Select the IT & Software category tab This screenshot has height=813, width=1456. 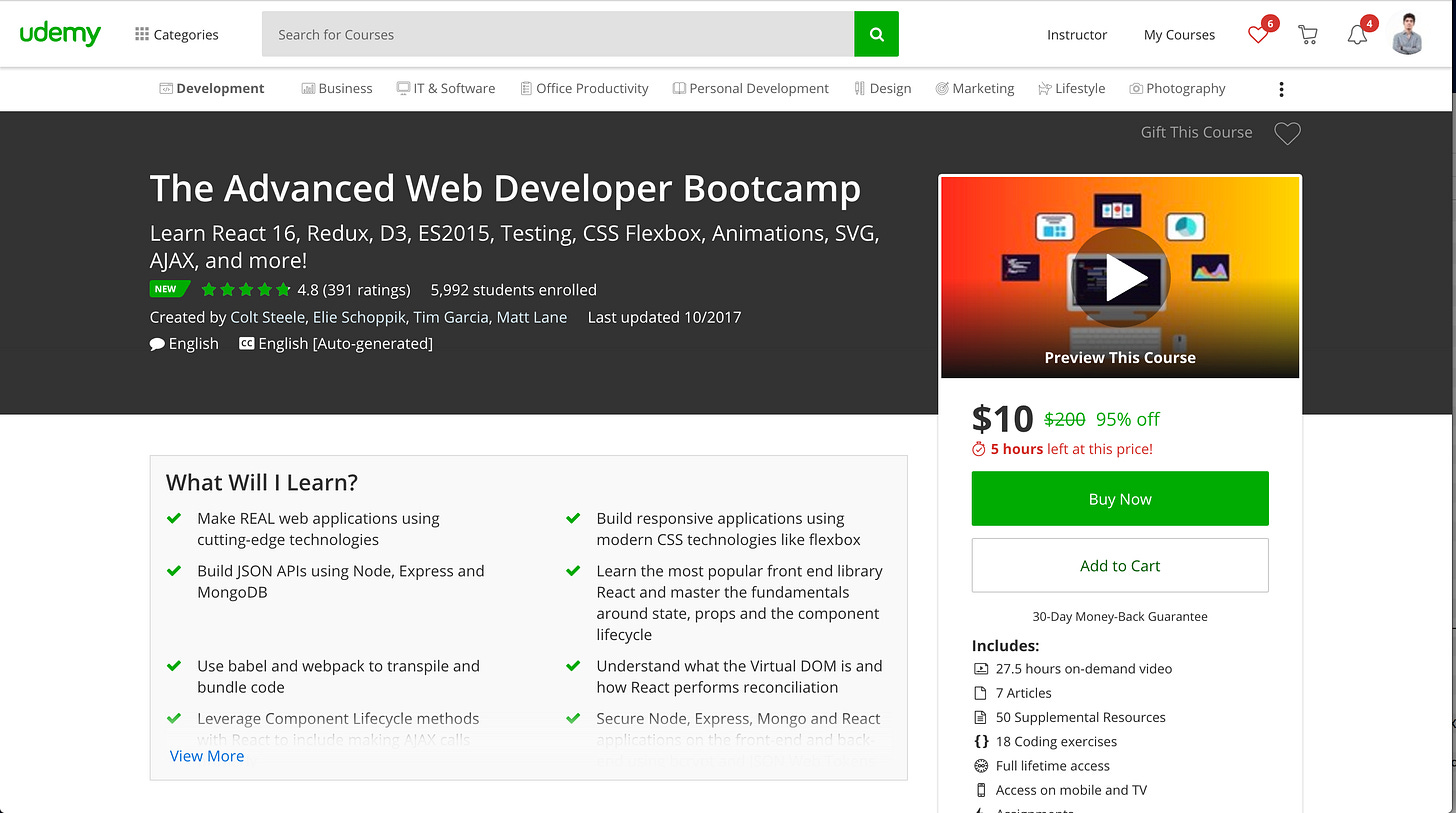point(446,88)
